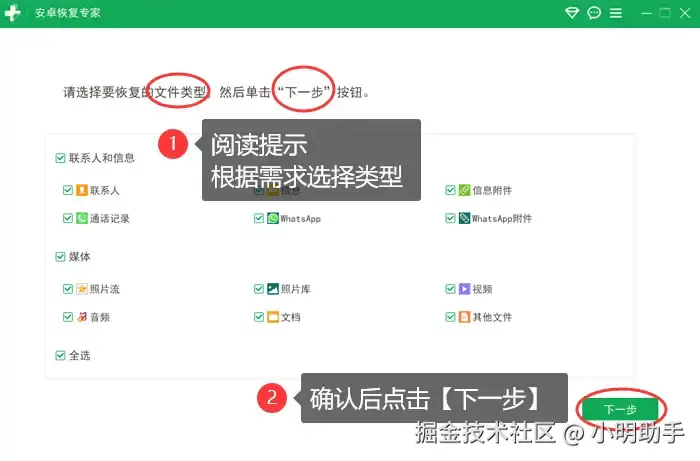
Task: Click the 全选 label text
Action: pyautogui.click(x=79, y=355)
